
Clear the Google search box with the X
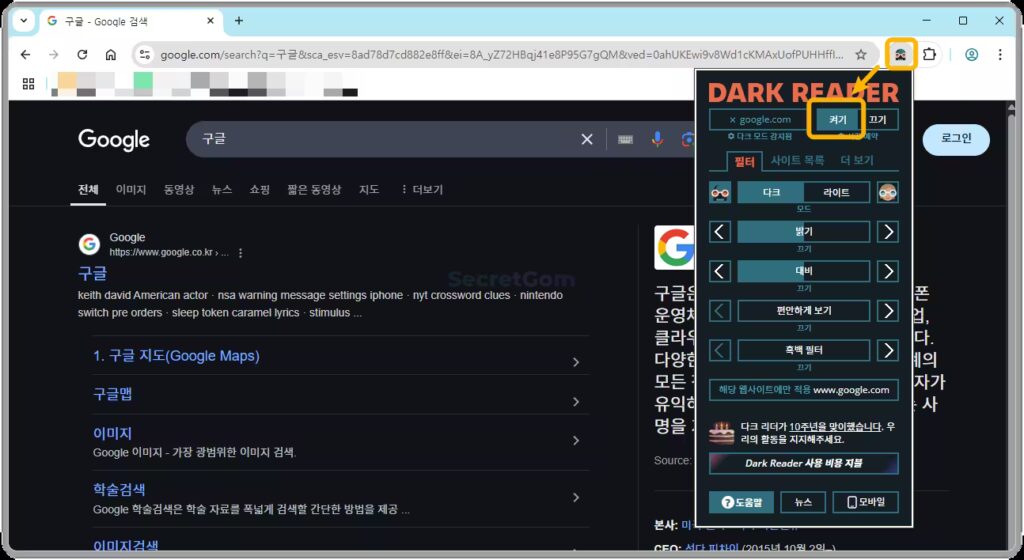coord(587,139)
